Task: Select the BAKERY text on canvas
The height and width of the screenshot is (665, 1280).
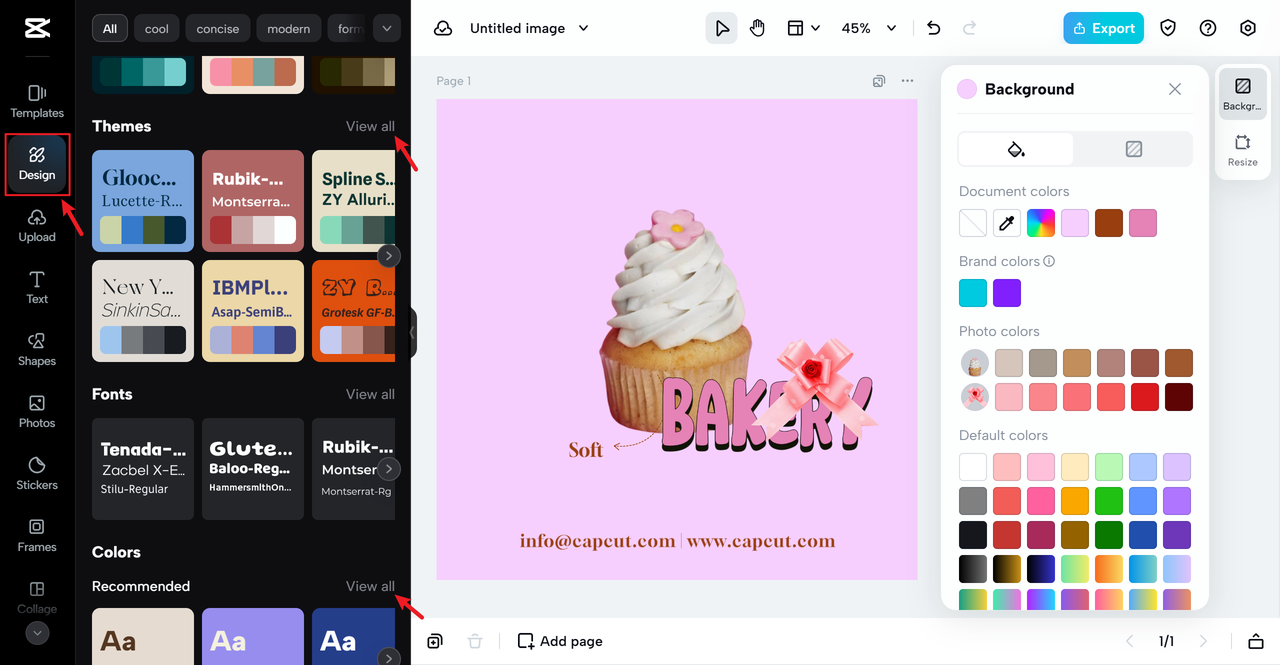Action: 766,415
